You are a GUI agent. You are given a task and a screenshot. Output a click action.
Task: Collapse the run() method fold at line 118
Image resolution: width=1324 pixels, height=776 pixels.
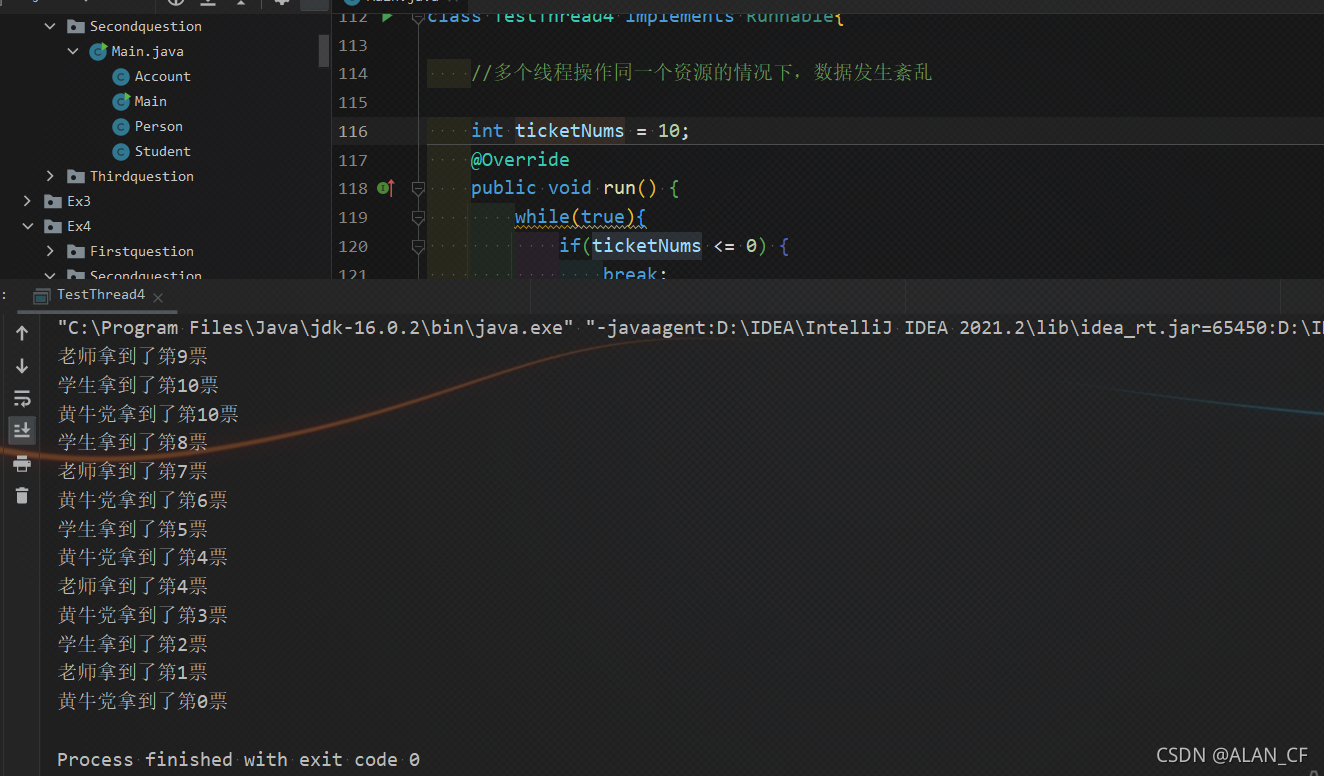tap(418, 188)
